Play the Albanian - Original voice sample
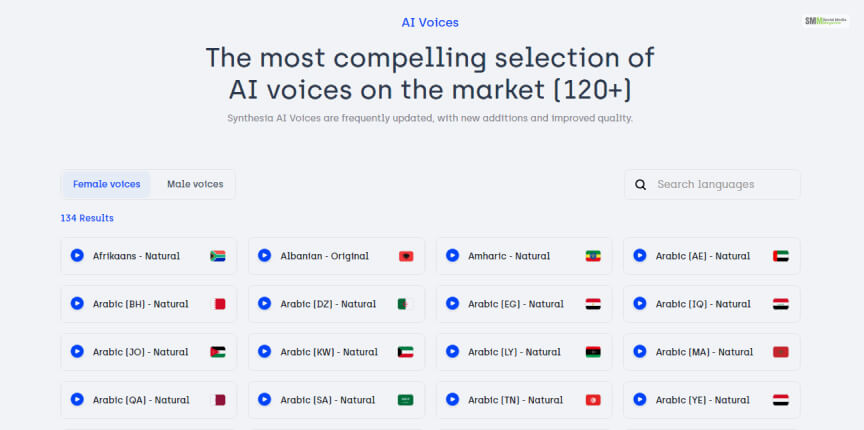 [265, 256]
